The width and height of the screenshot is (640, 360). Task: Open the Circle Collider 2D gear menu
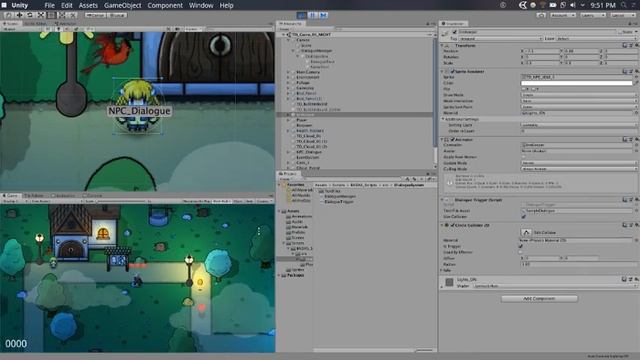tap(636, 225)
